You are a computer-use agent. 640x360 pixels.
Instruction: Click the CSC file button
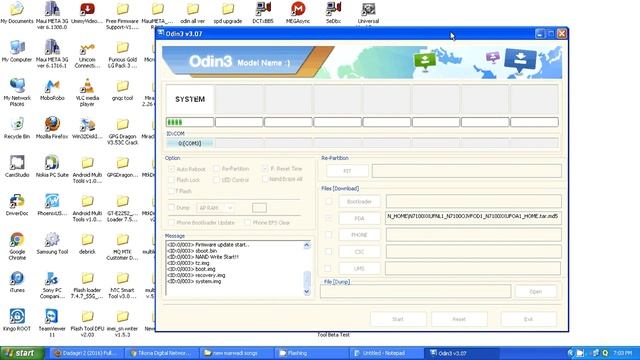click(359, 252)
